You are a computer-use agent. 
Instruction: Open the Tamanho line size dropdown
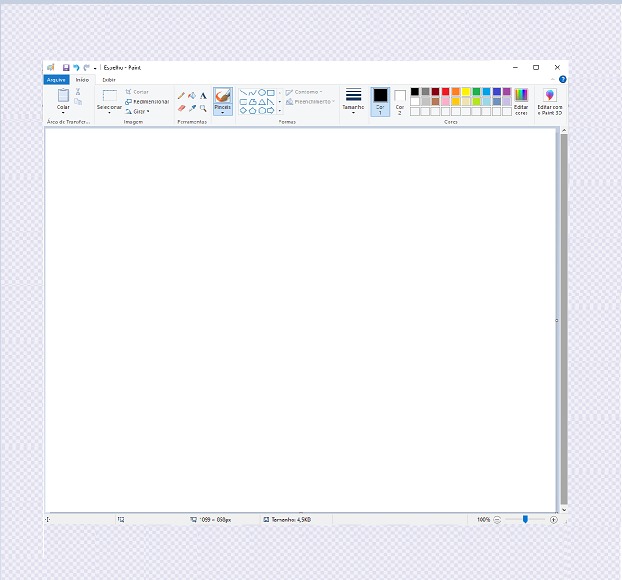(x=353, y=101)
